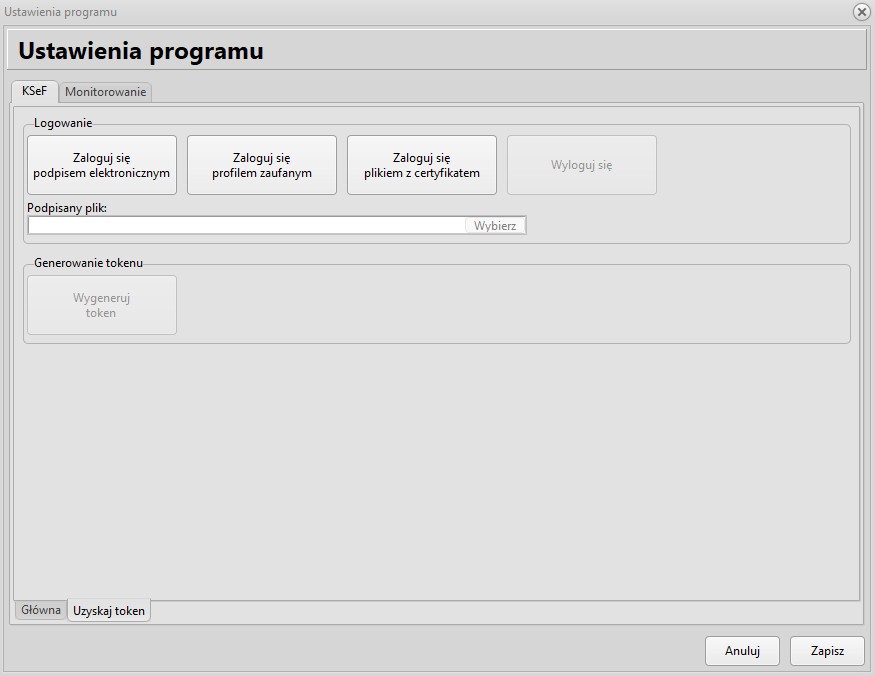Click the Logowanie group label

coord(63,123)
